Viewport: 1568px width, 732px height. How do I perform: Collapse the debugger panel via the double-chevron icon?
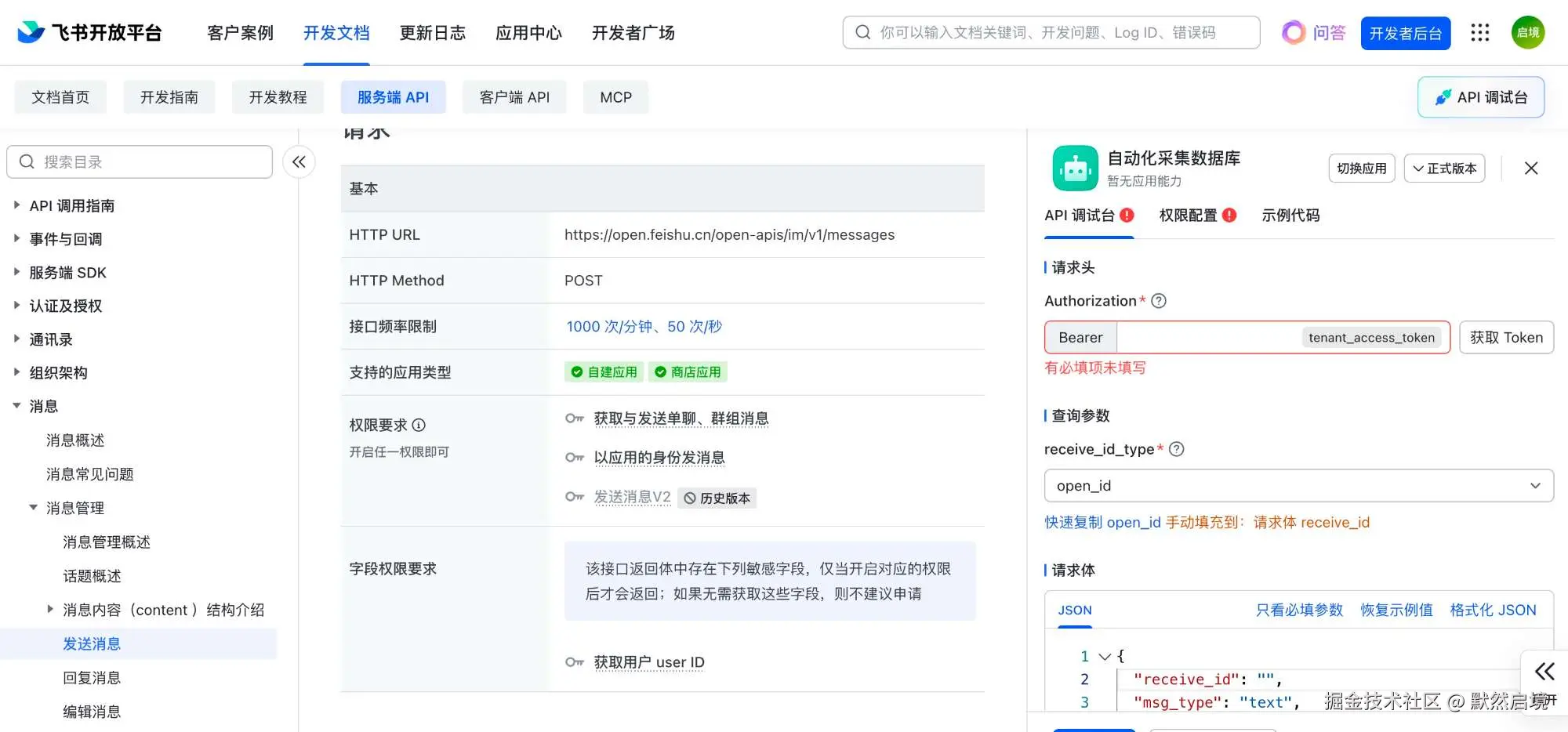[1543, 672]
